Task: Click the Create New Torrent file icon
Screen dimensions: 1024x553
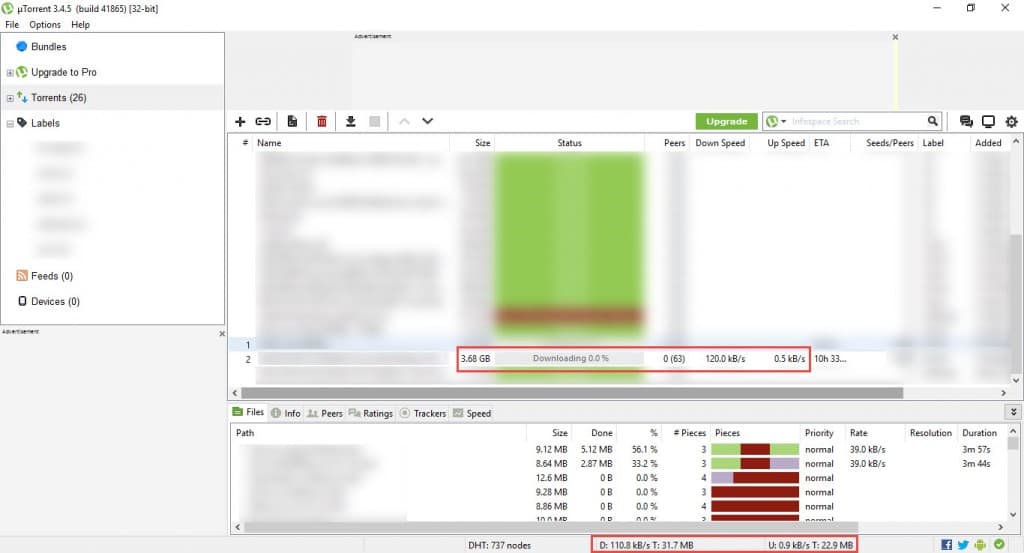Action: point(292,121)
